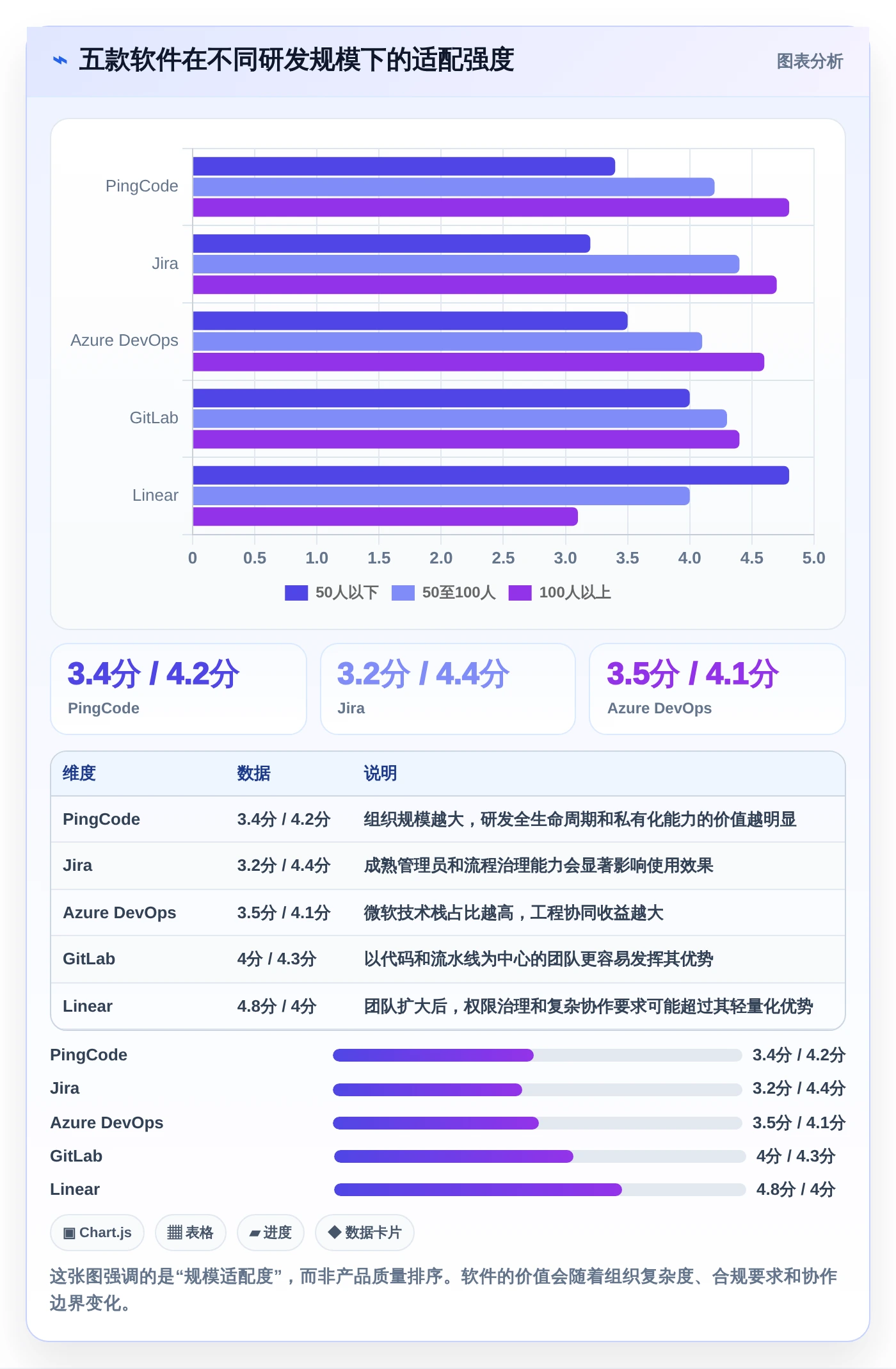Toggle the 50人以下 legend swatch
The image size is (896, 1369).
296,593
